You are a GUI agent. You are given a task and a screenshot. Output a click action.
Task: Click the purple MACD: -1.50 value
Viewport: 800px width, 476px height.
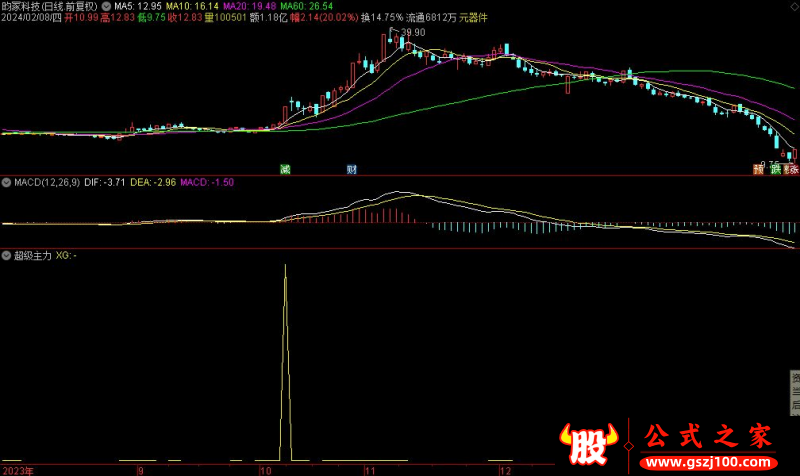point(207,182)
